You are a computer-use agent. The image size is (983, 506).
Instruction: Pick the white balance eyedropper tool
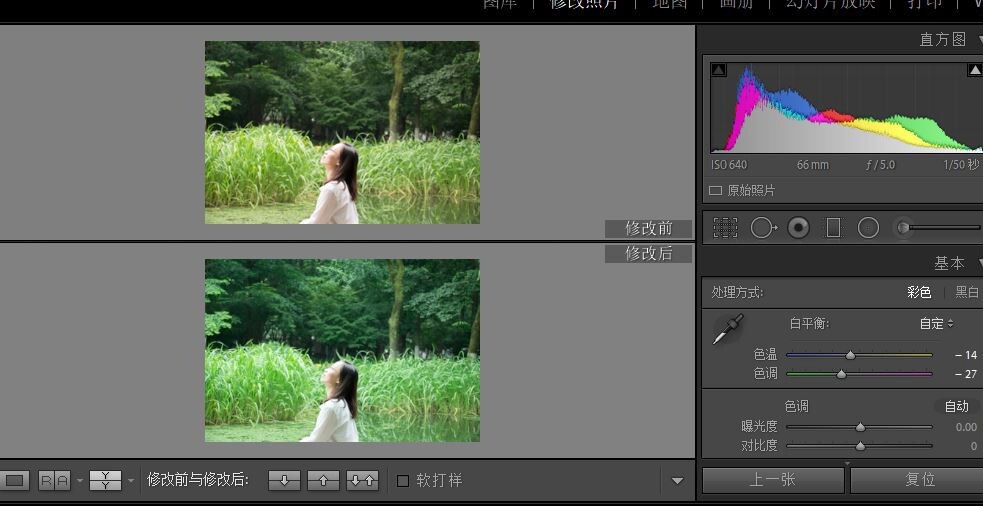[728, 329]
